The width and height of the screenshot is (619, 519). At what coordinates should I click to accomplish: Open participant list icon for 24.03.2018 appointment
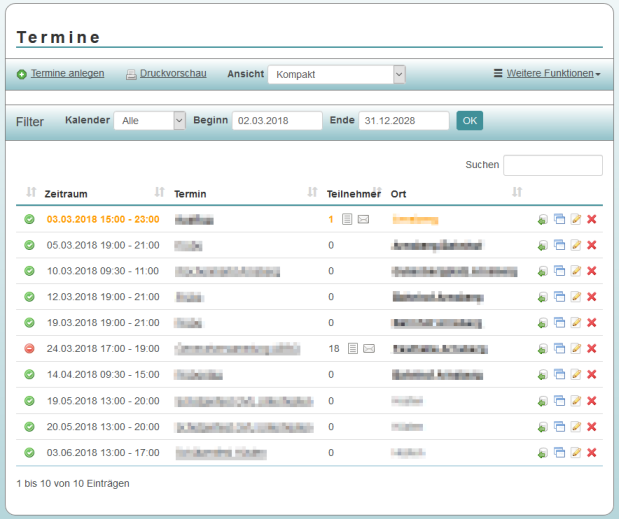353,349
